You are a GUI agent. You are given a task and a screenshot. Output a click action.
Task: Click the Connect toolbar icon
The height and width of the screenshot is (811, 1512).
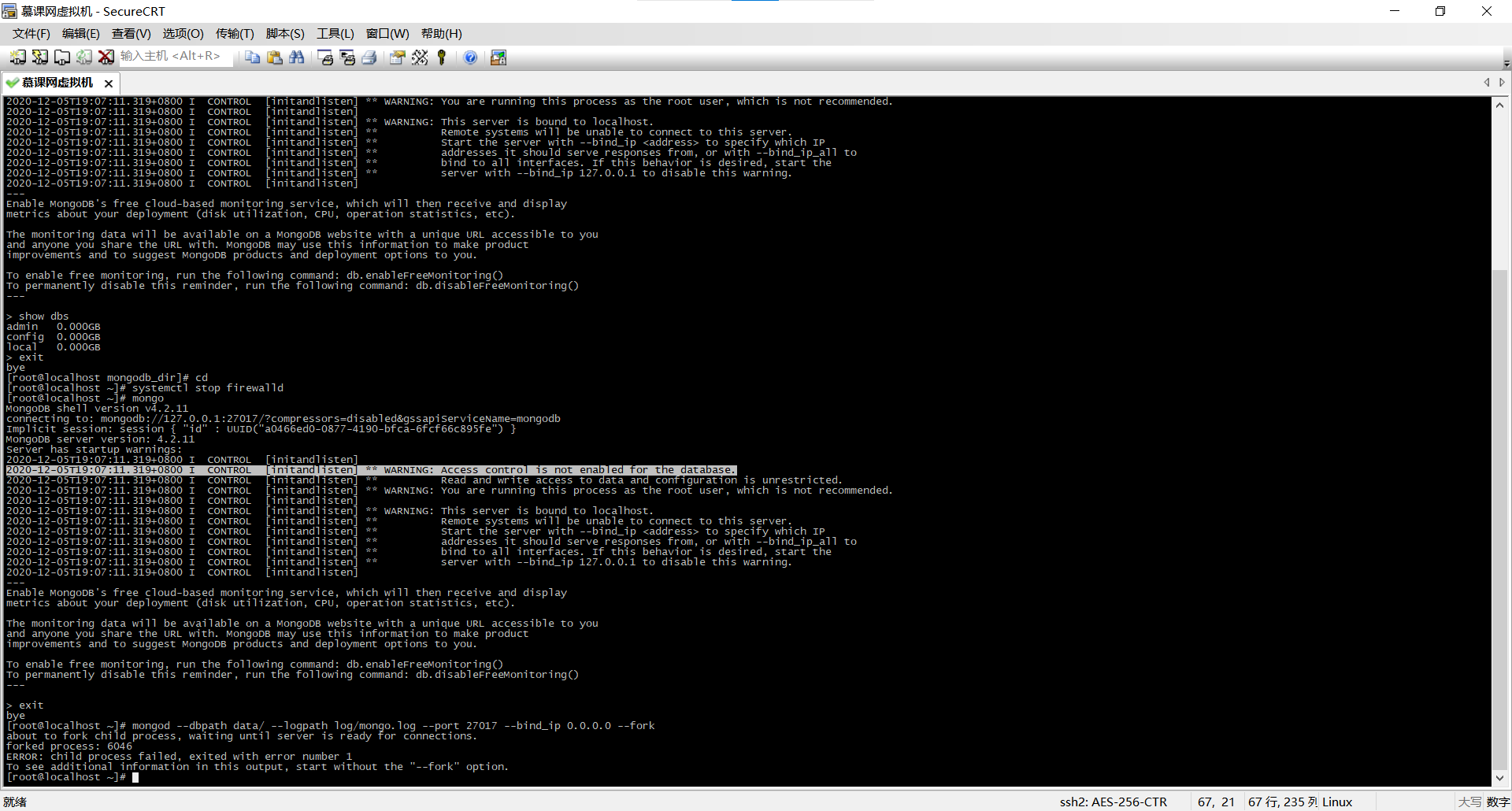click(x=17, y=57)
